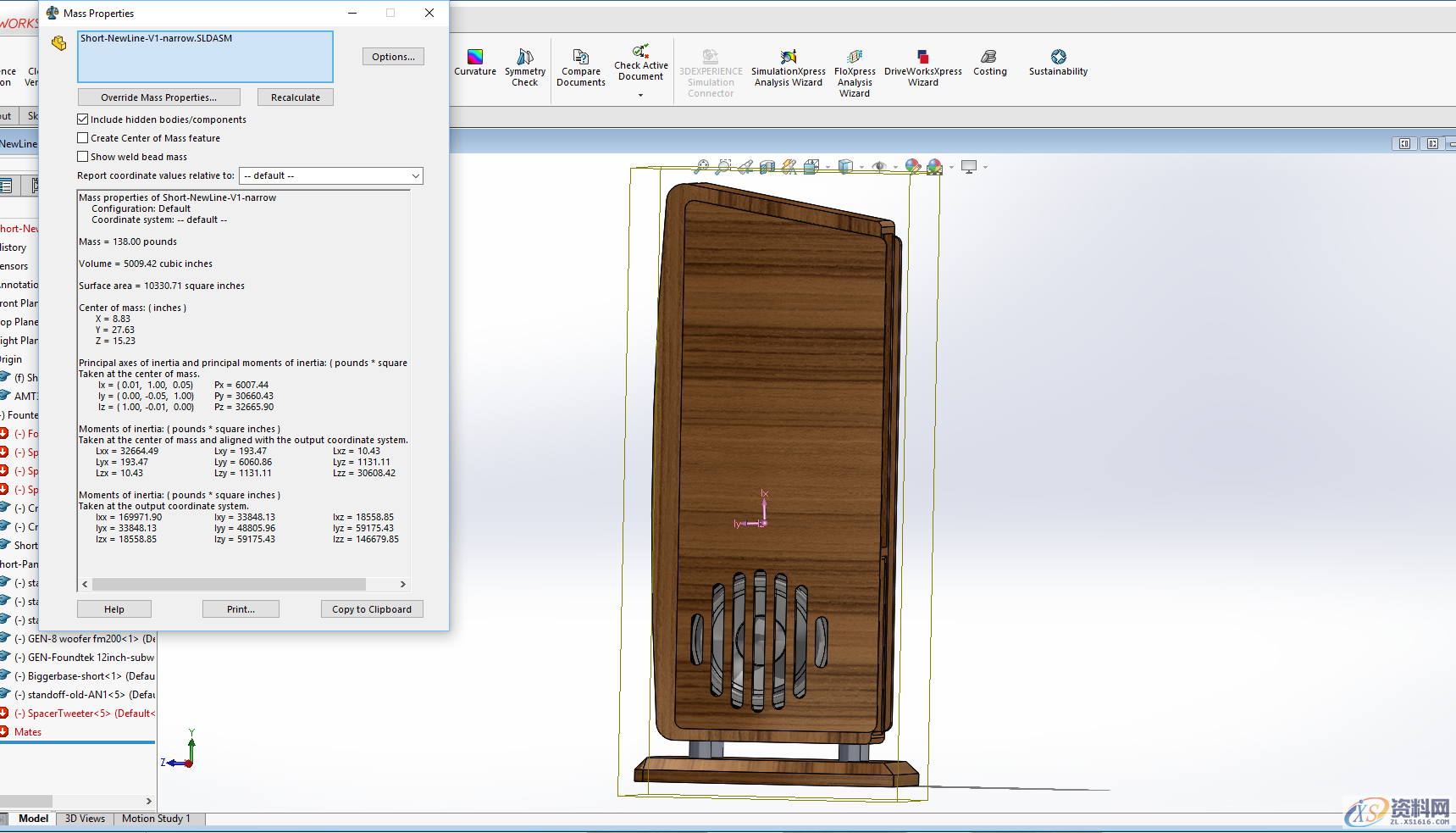Check Show weld bead mass
This screenshot has height=833, width=1456.
[82, 156]
